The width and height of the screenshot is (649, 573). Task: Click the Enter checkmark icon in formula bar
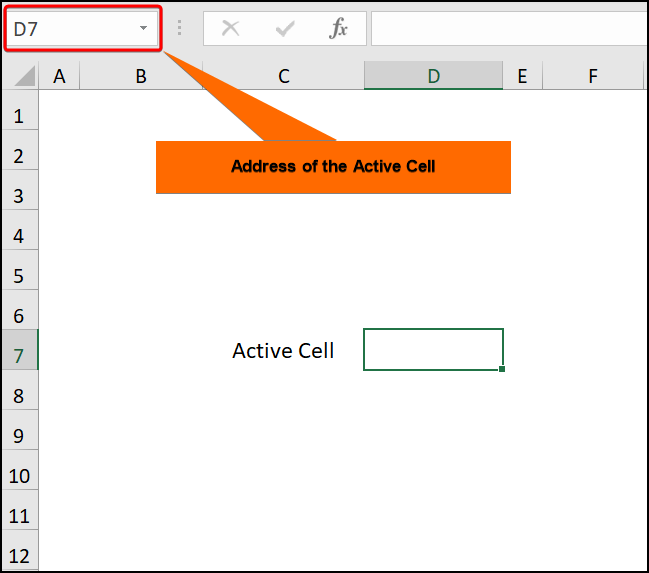pyautogui.click(x=285, y=29)
